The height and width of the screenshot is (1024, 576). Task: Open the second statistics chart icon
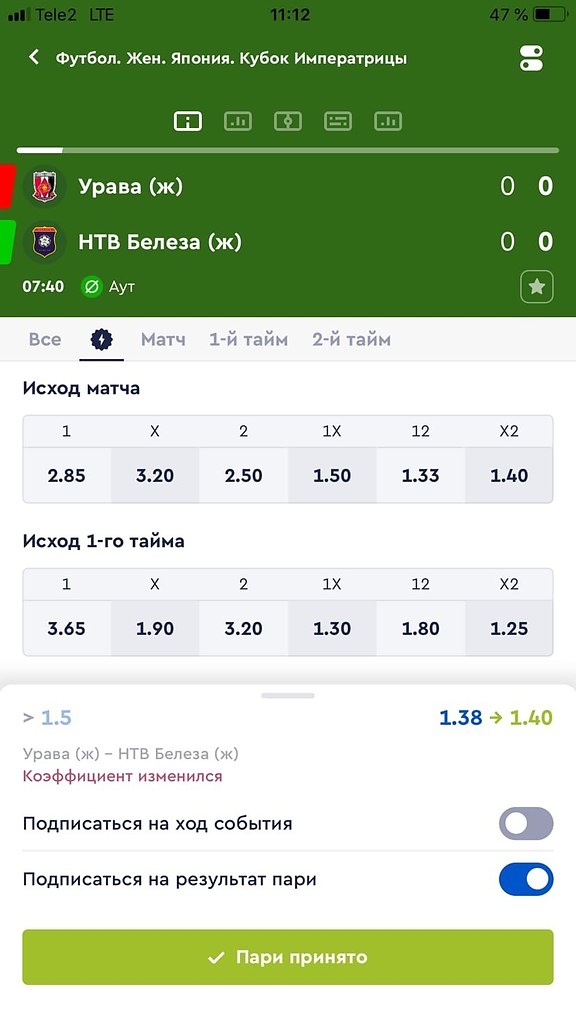click(x=238, y=121)
